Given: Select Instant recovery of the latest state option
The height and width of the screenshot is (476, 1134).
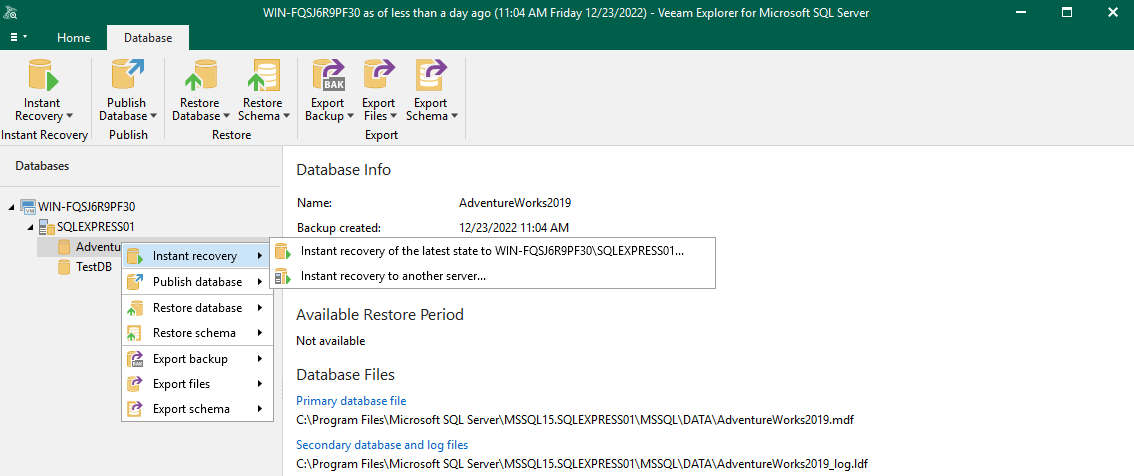Looking at the screenshot, I should [492, 252].
